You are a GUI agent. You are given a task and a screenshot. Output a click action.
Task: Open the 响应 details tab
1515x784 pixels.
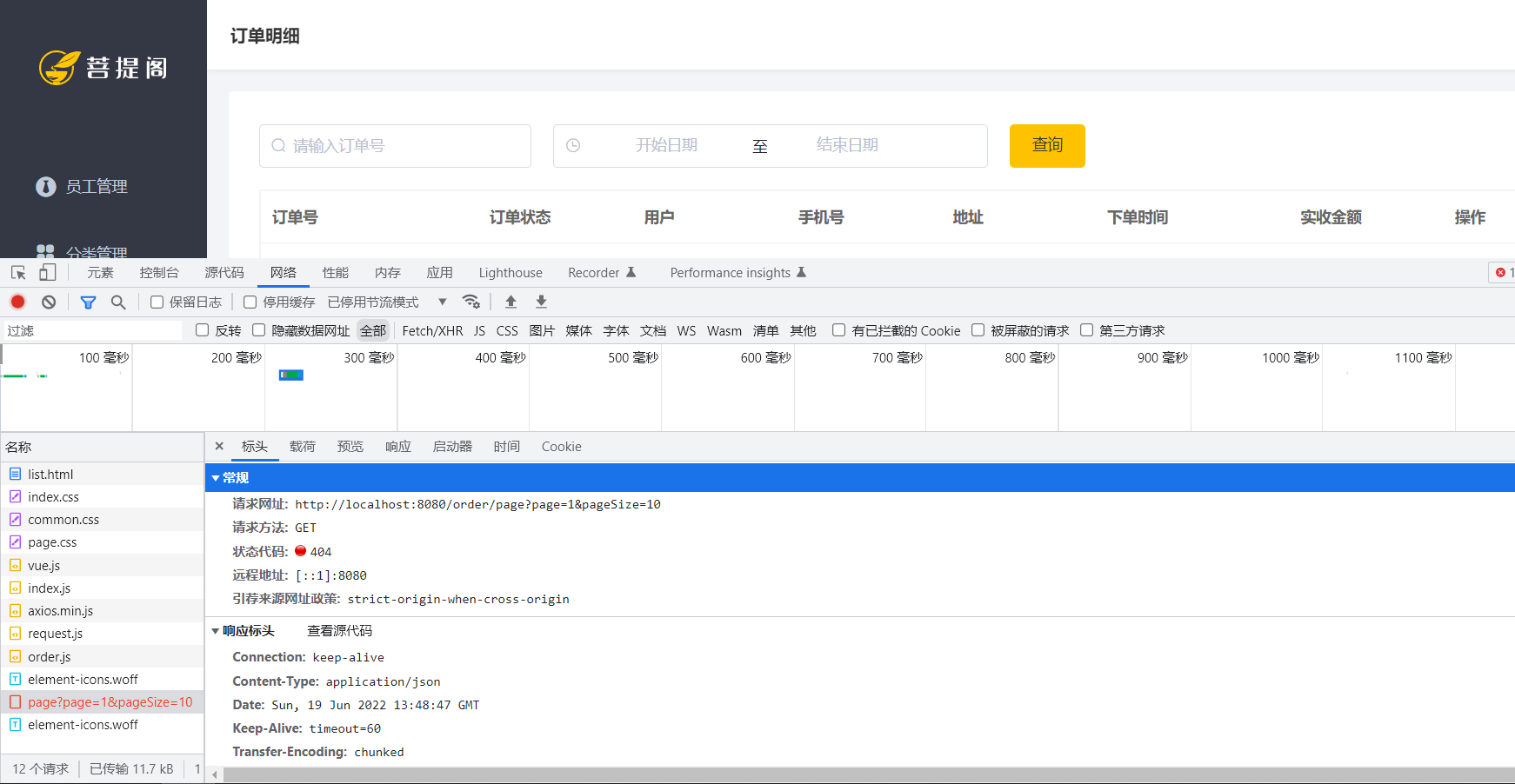pos(398,446)
